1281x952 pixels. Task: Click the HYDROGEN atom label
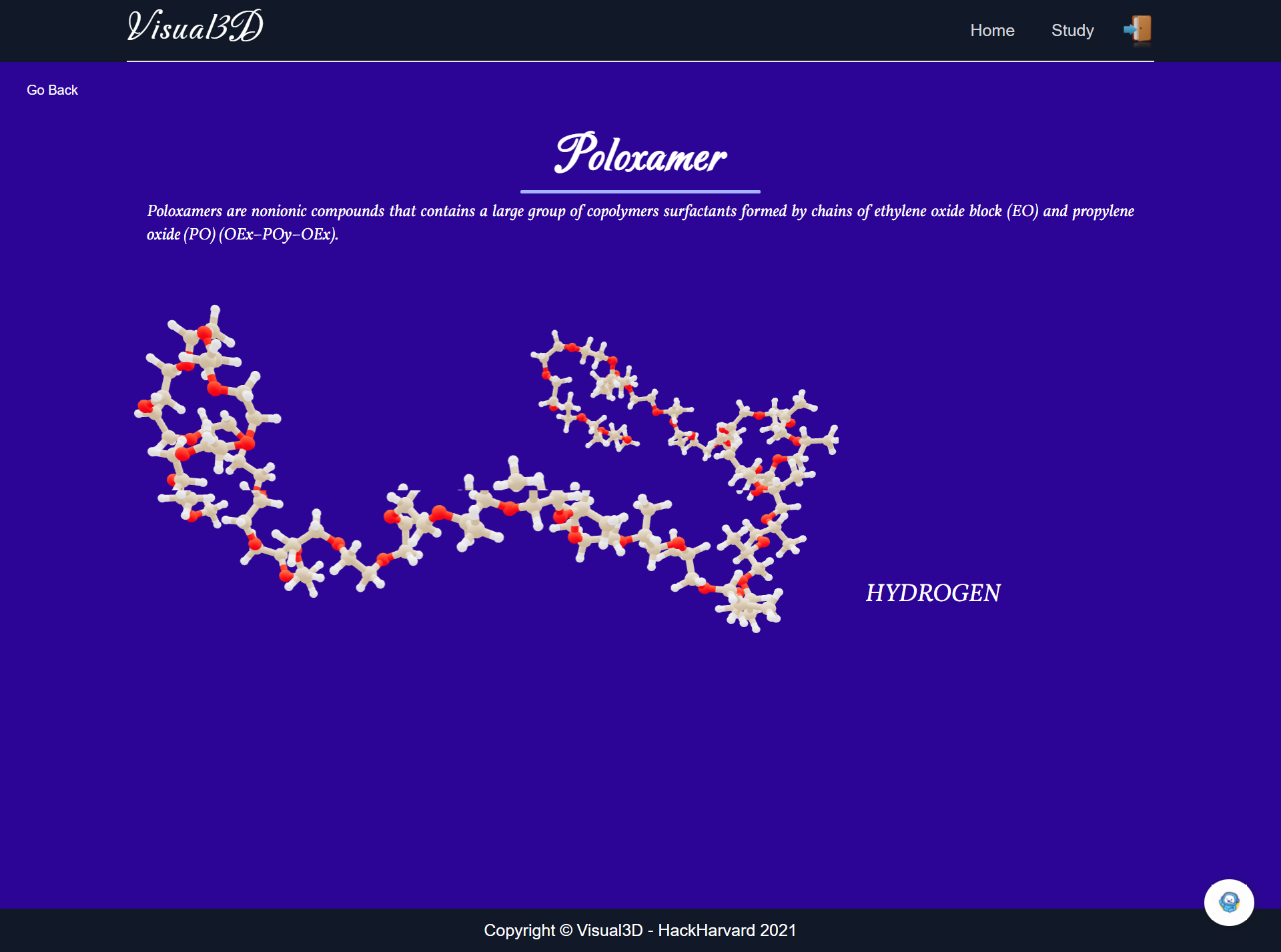coord(932,592)
